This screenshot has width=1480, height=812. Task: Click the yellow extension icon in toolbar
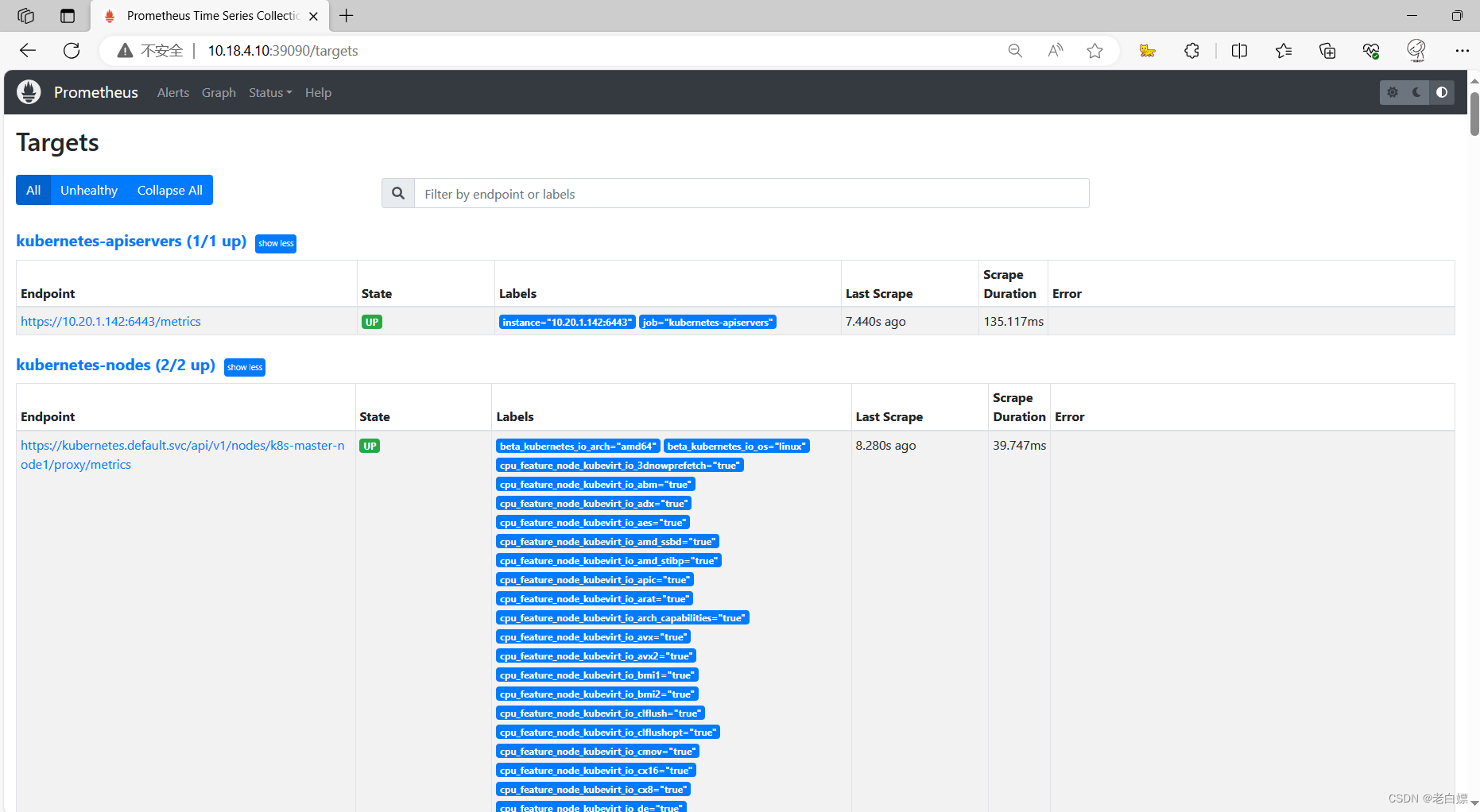1147,51
